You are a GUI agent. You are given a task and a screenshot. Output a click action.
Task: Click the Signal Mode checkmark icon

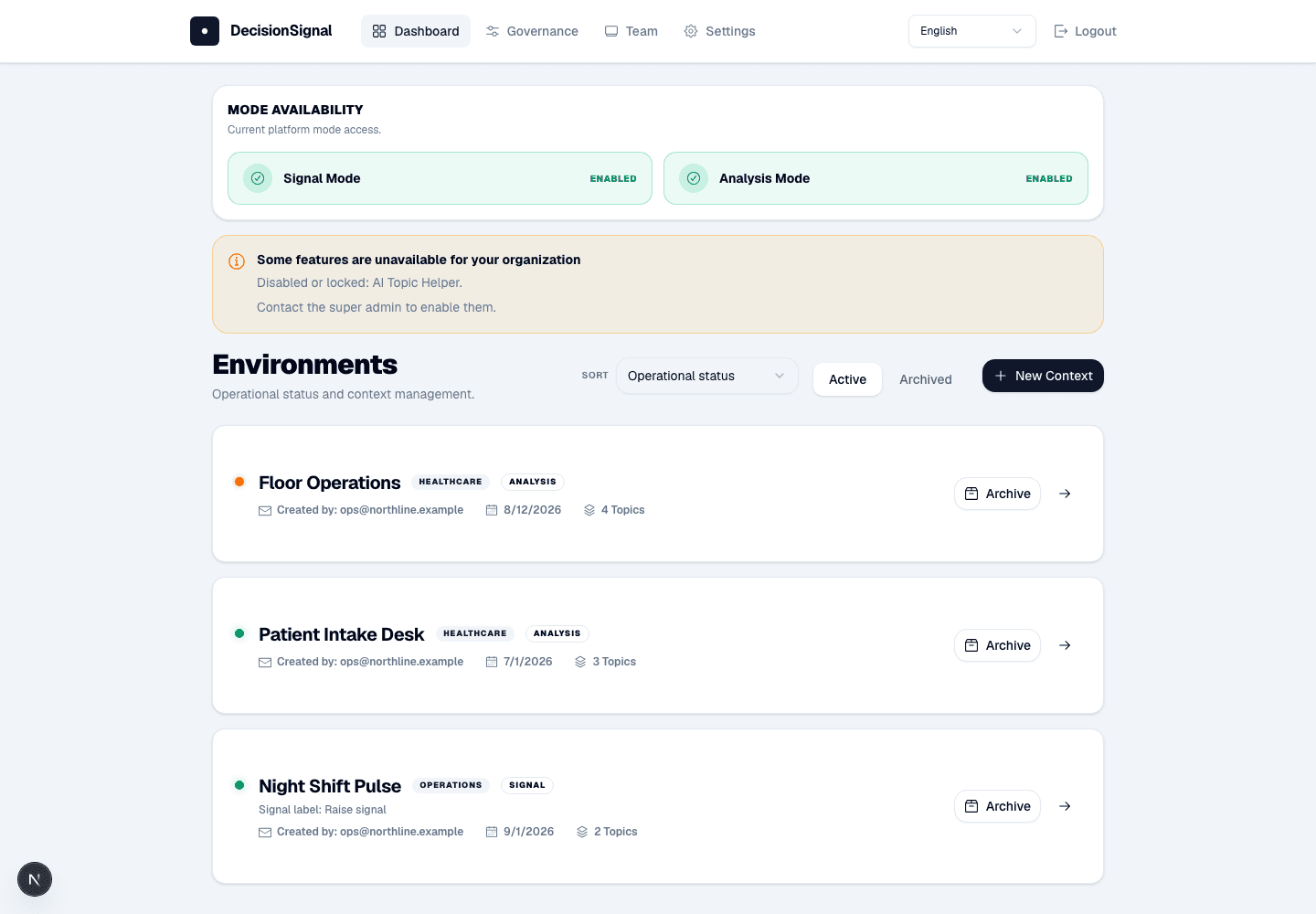[x=258, y=178]
